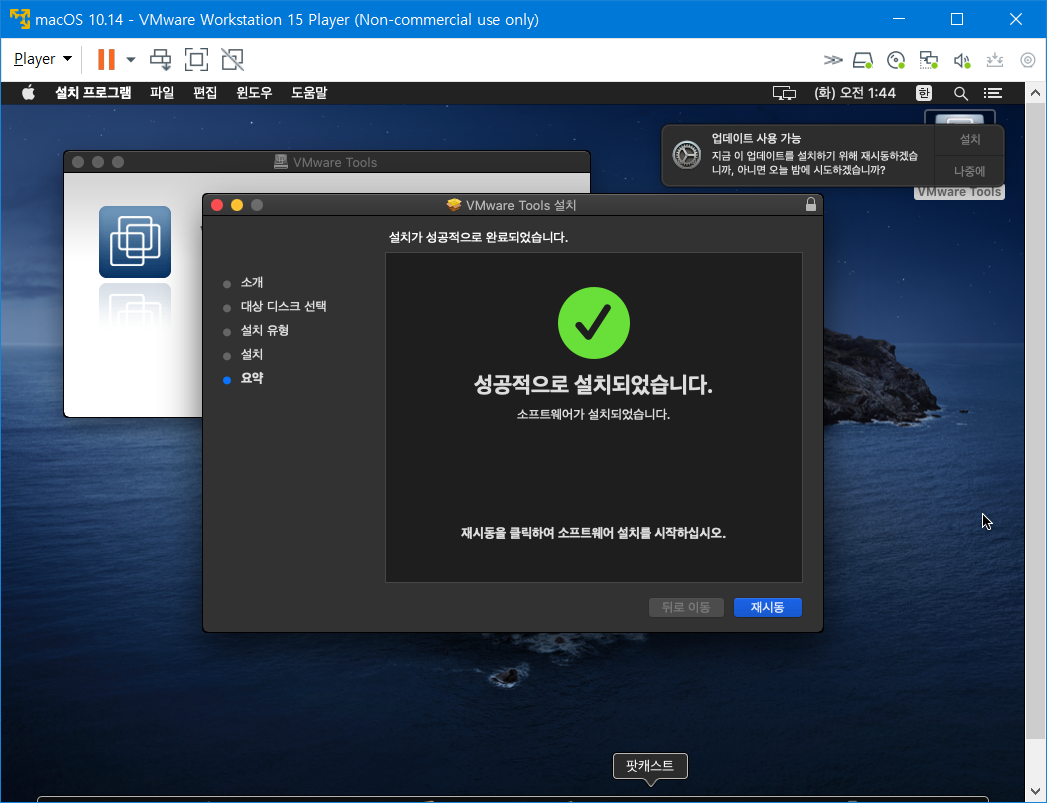
Task: Open the Notification Center list icon
Action: 993,93
